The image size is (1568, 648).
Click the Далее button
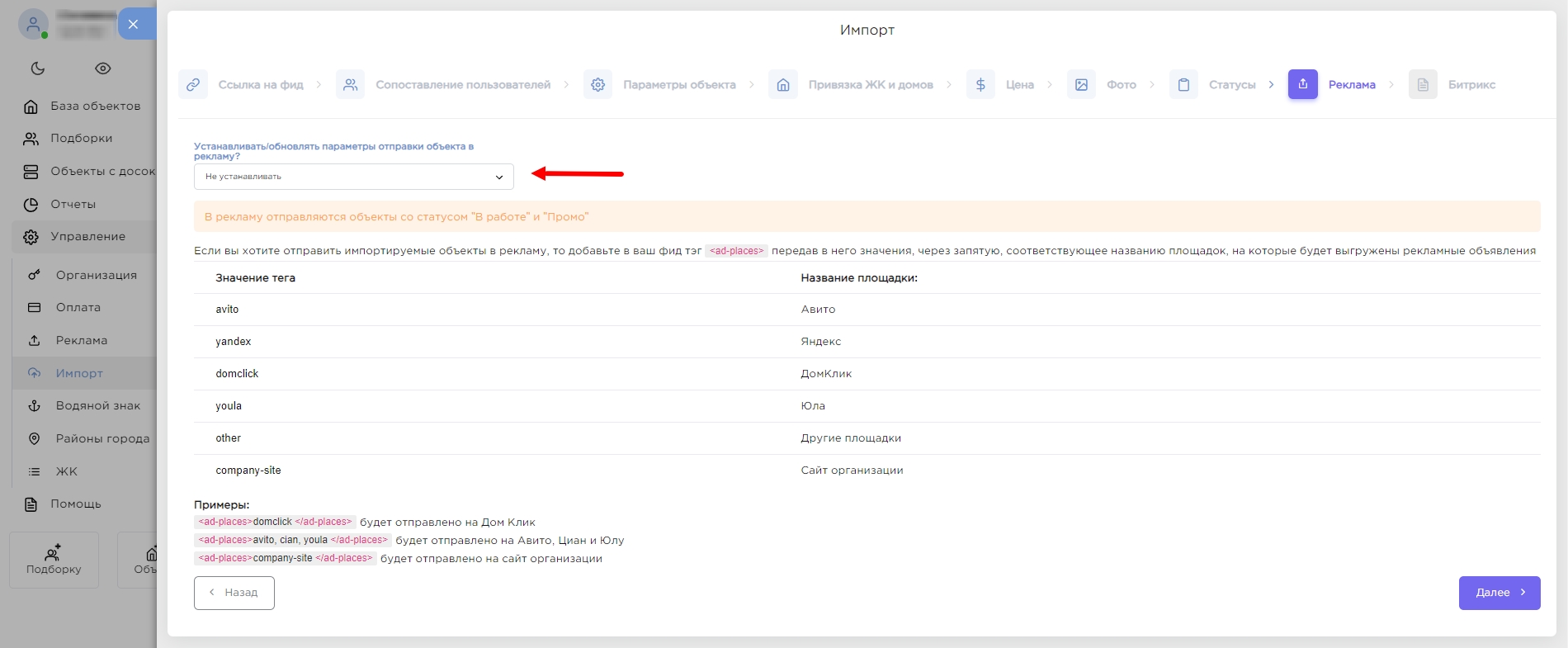click(x=1500, y=593)
